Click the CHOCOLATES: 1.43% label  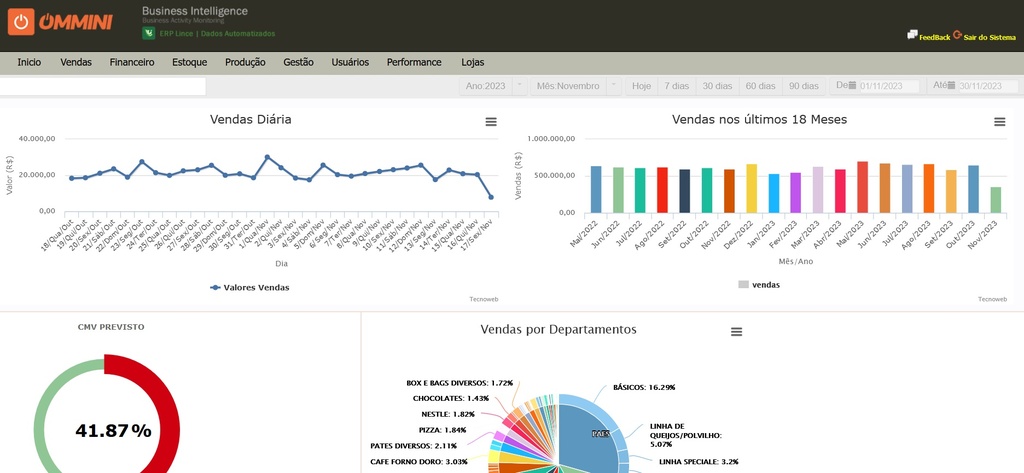tap(451, 399)
